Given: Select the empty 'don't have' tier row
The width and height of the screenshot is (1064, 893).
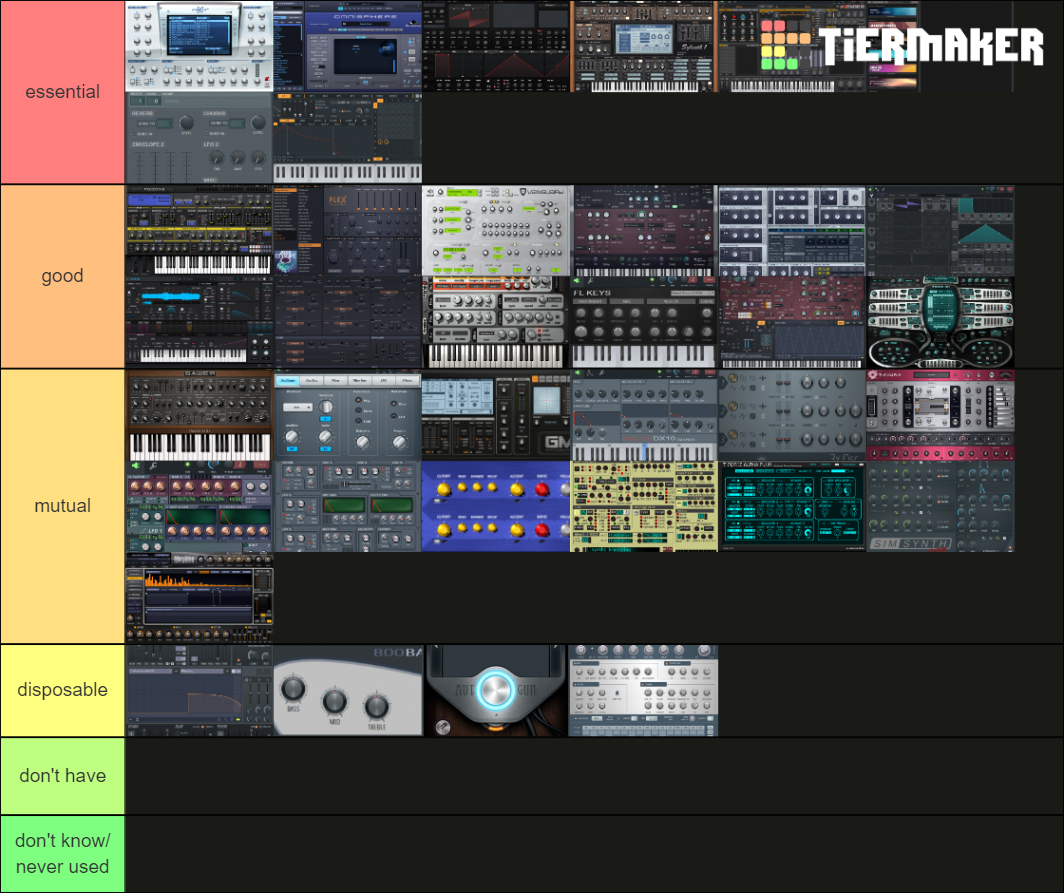Looking at the screenshot, I should click(62, 776).
